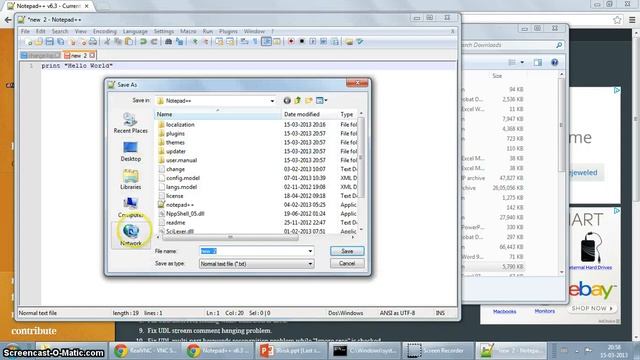Viewport: 640px width, 360px height.
Task: Select Desktop in the Save As sidebar
Action: 130,151
